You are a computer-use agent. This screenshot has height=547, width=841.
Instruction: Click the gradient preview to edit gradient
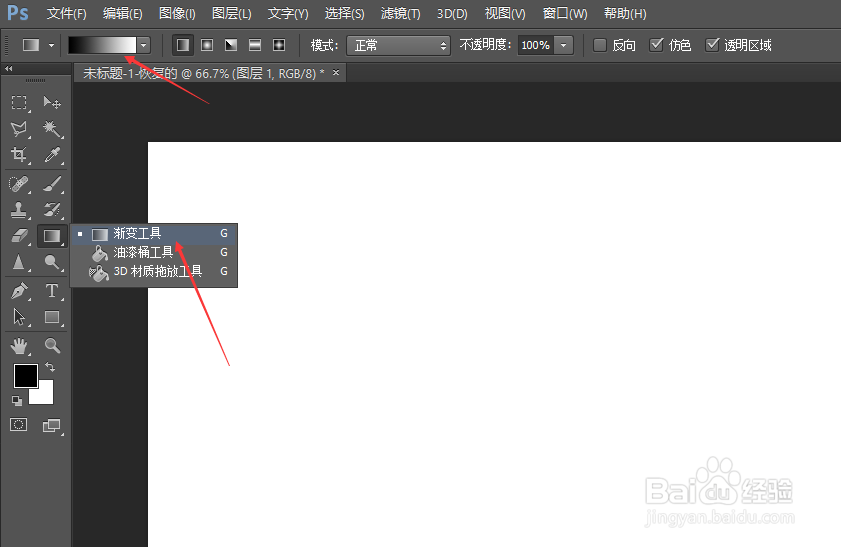point(102,46)
